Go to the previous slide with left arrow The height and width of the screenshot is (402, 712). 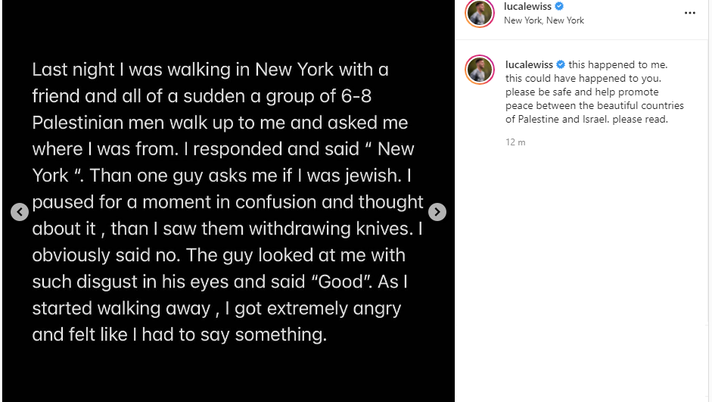[19, 212]
